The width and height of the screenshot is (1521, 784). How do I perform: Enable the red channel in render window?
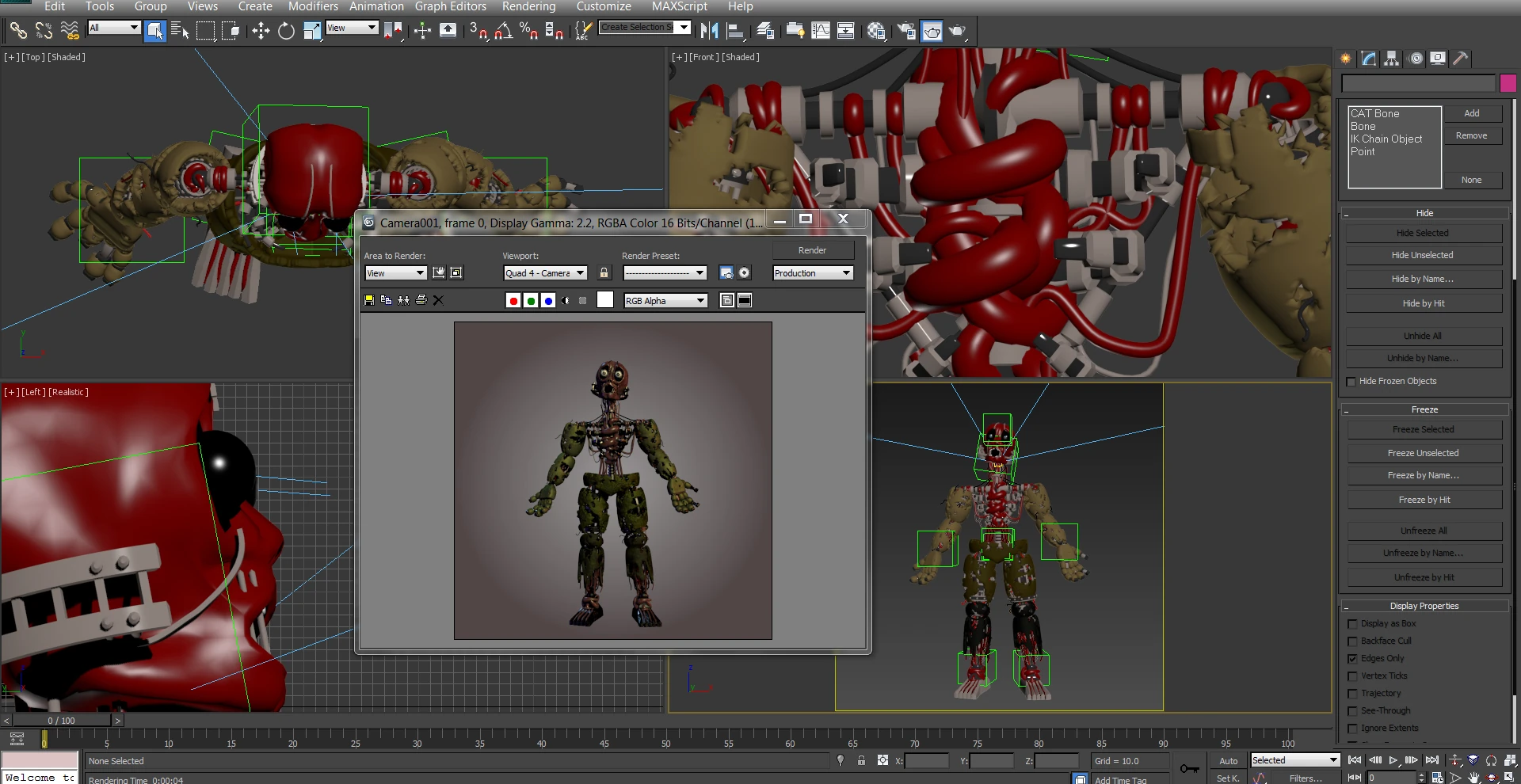coord(513,300)
